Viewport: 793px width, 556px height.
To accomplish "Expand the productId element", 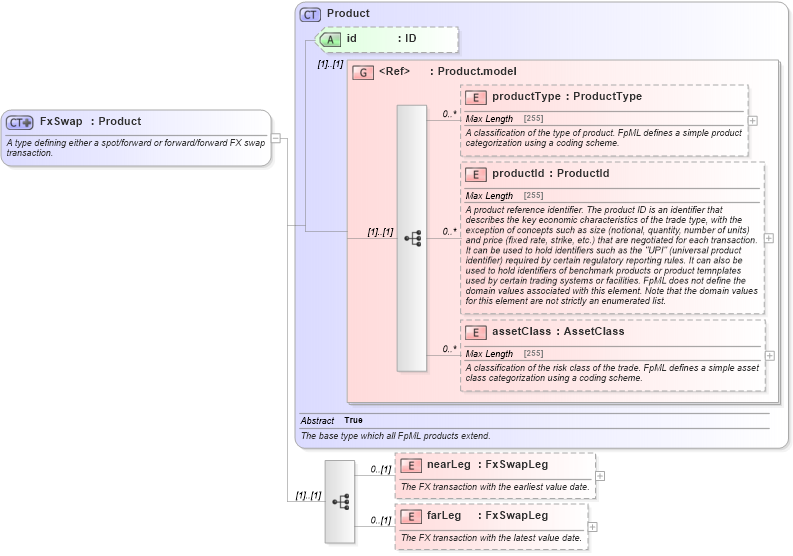I will point(769,238).
